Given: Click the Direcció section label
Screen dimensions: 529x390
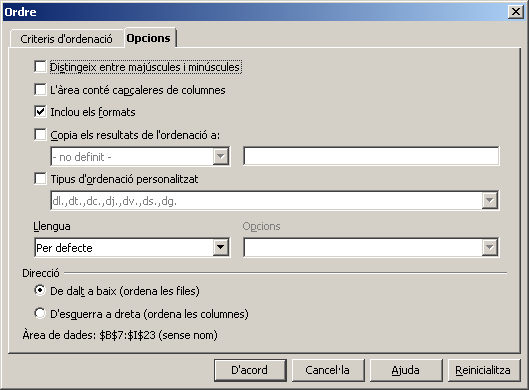Looking at the screenshot, I should pyautogui.click(x=41, y=273).
